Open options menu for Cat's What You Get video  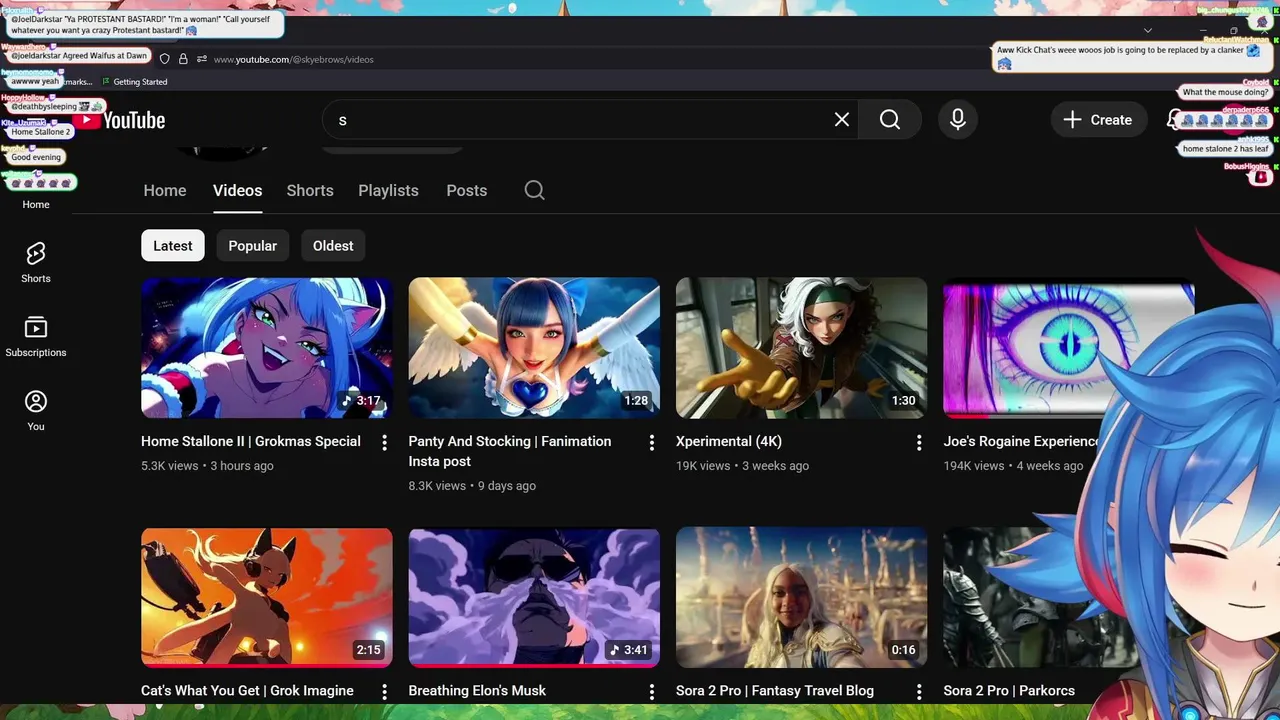tap(384, 692)
